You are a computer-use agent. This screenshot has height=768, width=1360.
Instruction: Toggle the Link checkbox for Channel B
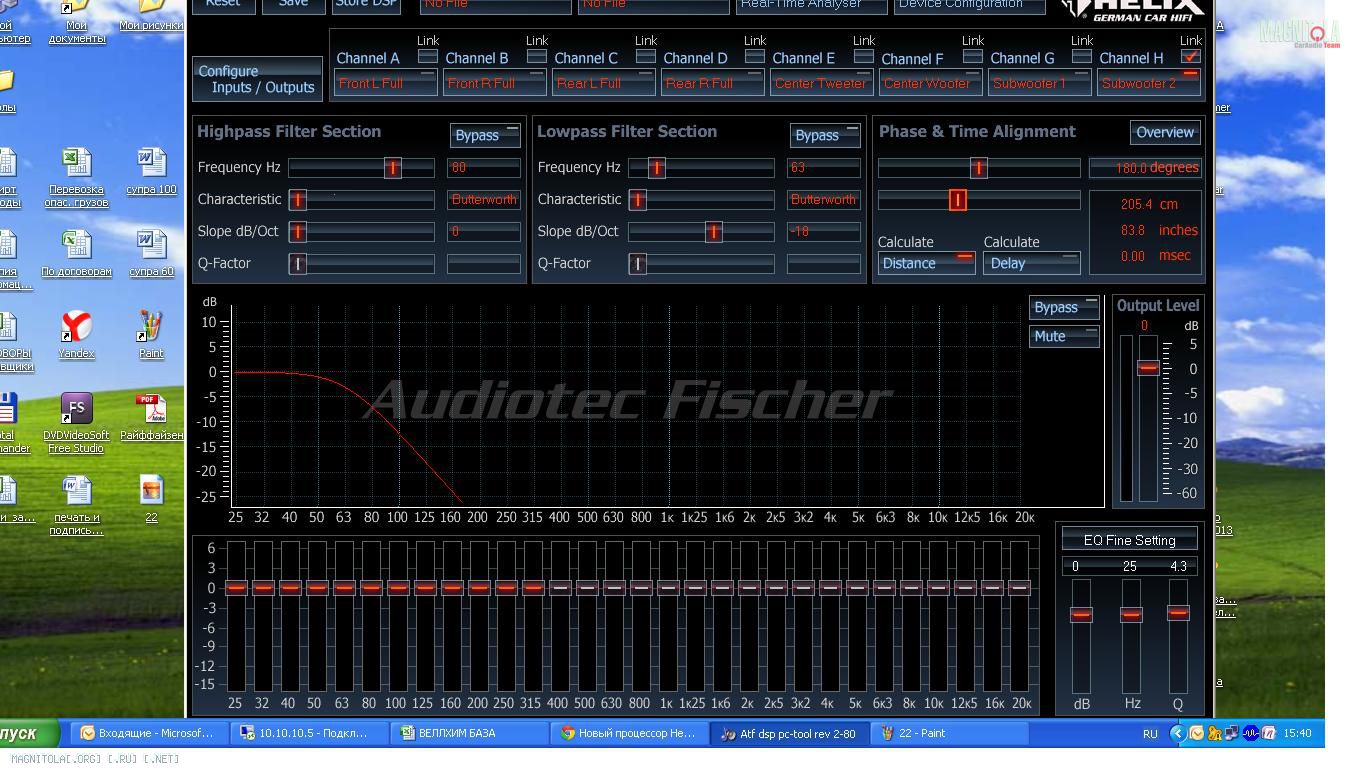click(537, 56)
